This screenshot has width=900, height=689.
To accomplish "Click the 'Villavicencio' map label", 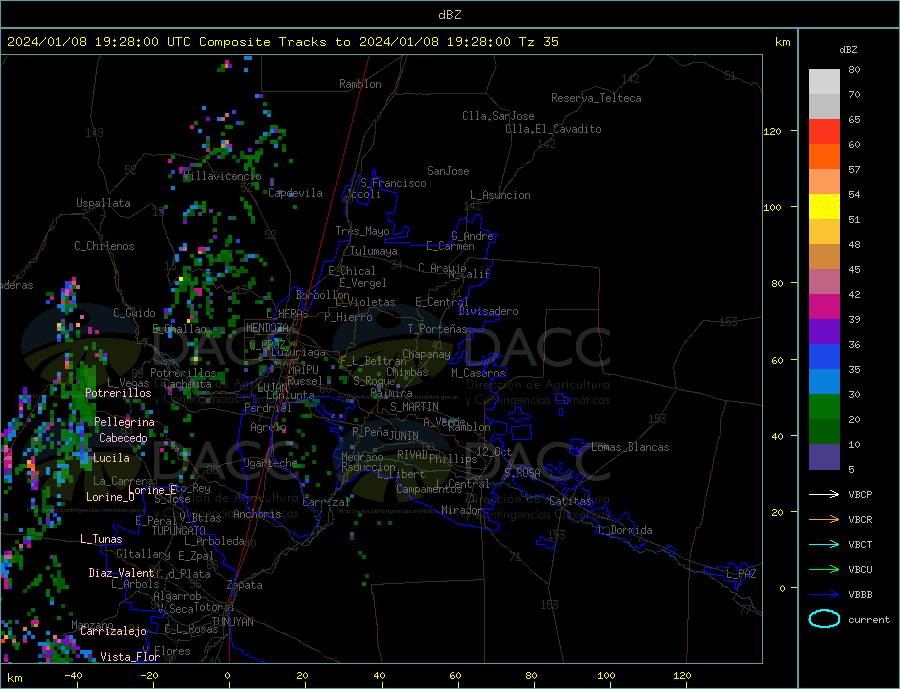I will 222,176.
